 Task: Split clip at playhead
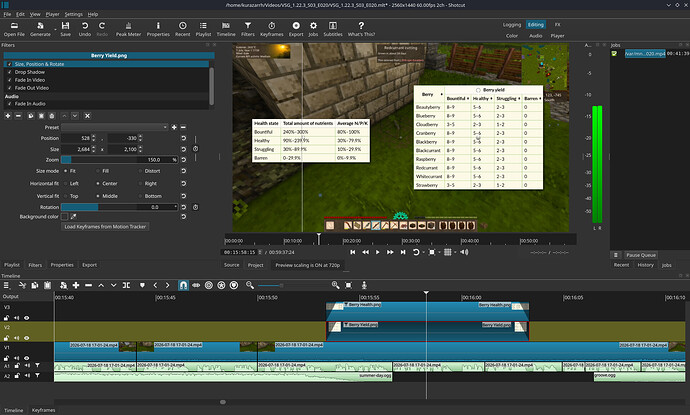(x=126, y=285)
